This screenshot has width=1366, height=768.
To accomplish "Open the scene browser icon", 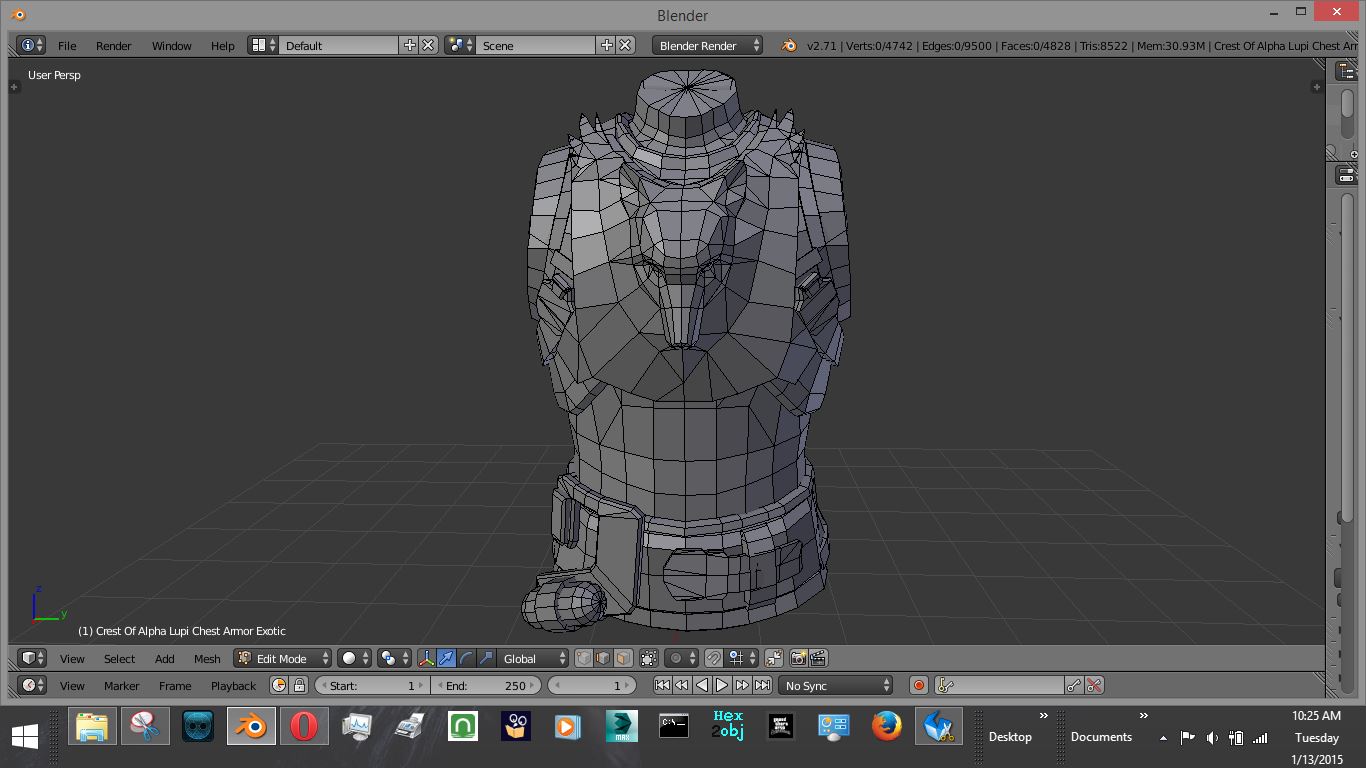I will (x=460, y=45).
